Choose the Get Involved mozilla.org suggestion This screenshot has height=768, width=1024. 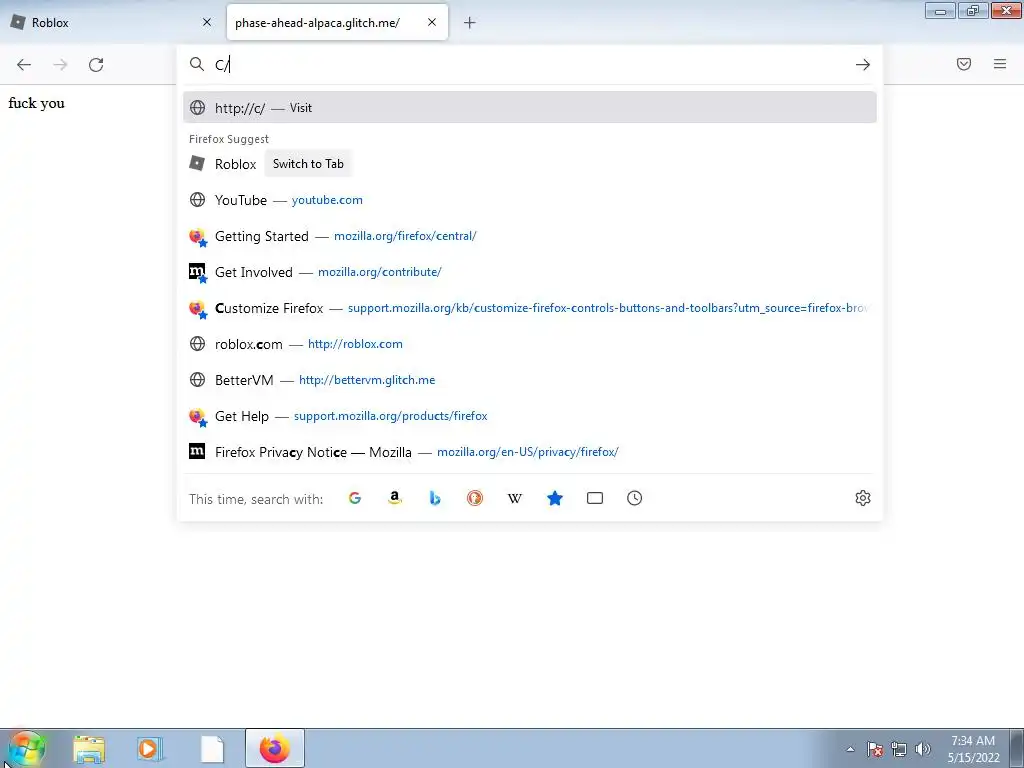click(530, 272)
